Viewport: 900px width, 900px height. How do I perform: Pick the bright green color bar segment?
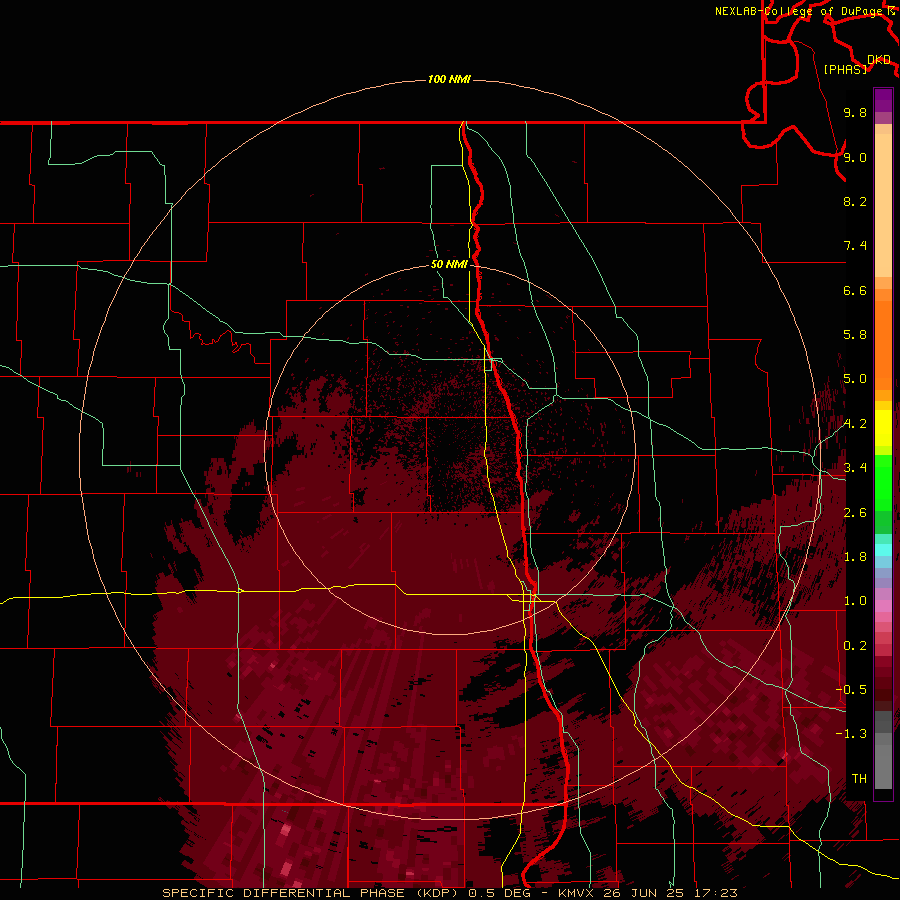pyautogui.click(x=883, y=482)
